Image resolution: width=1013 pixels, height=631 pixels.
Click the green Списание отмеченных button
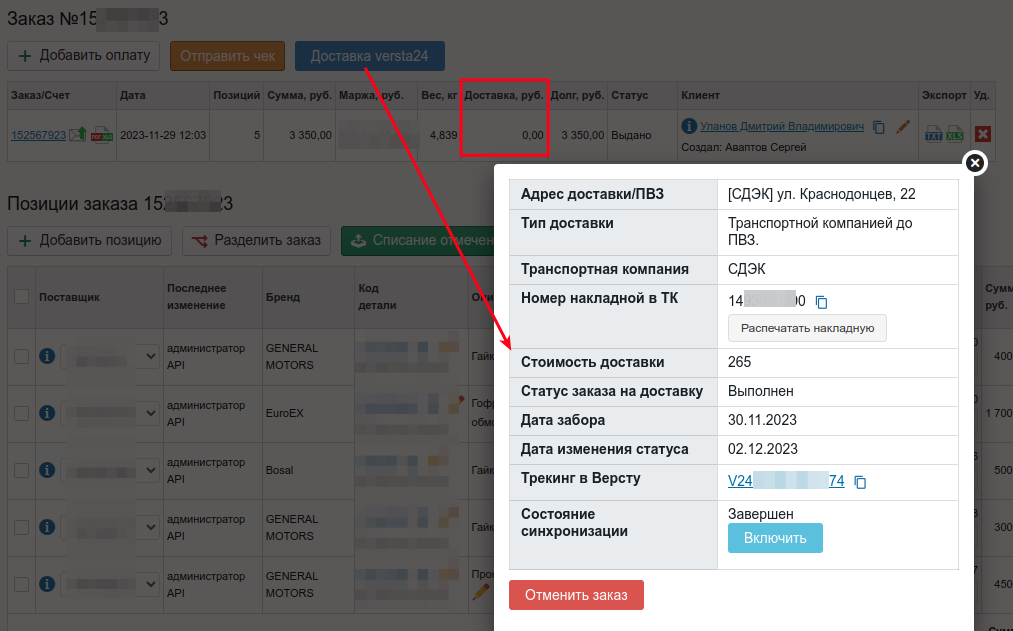pos(417,240)
